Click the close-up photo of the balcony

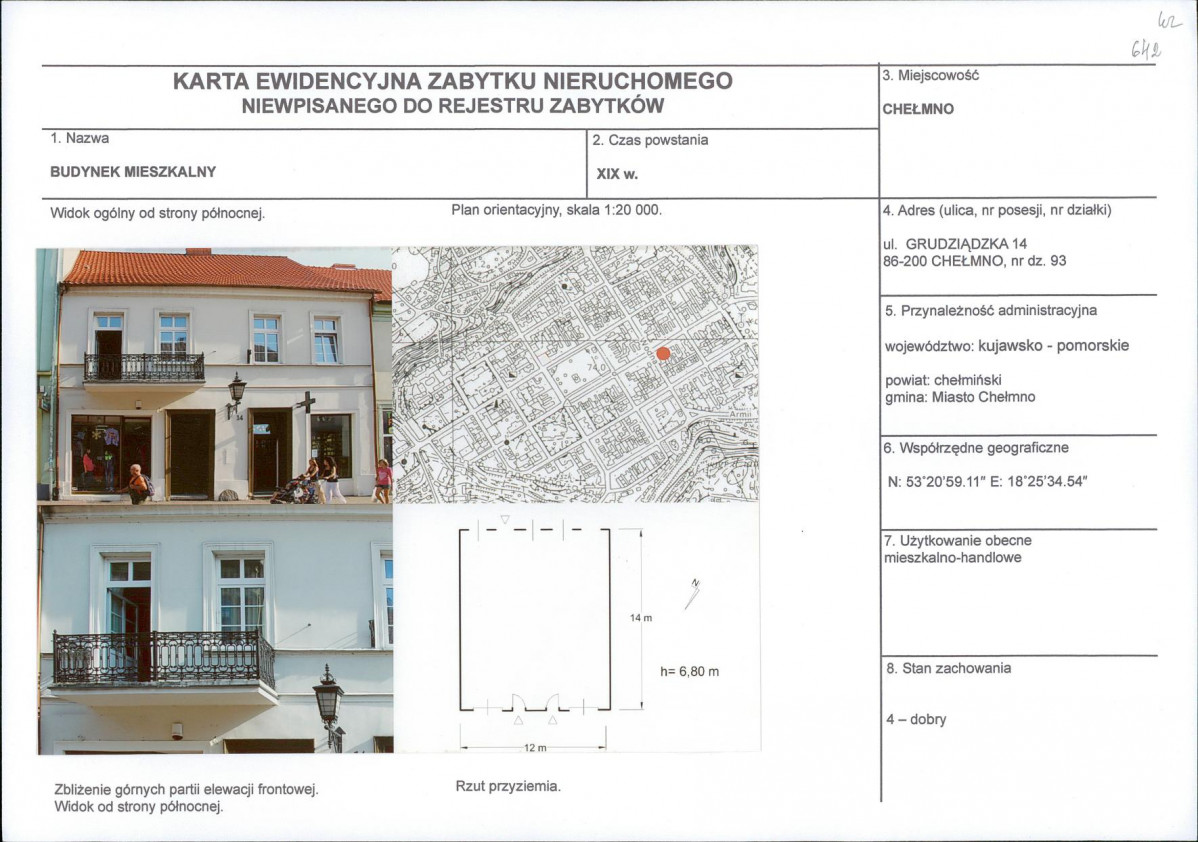pos(215,629)
